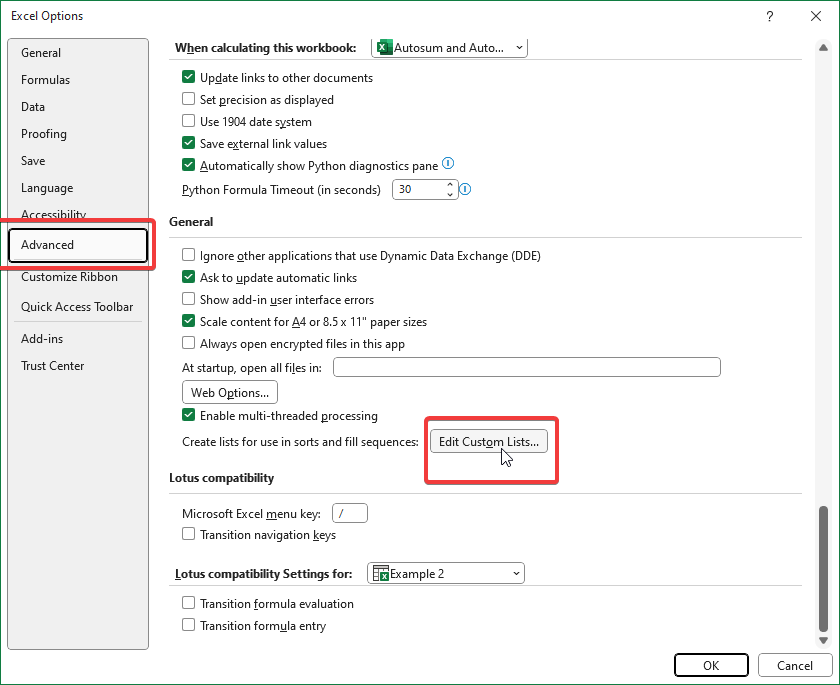Screen dimensions: 840x685
Task: Open Quick Access Toolbar options
Action: click(77, 307)
